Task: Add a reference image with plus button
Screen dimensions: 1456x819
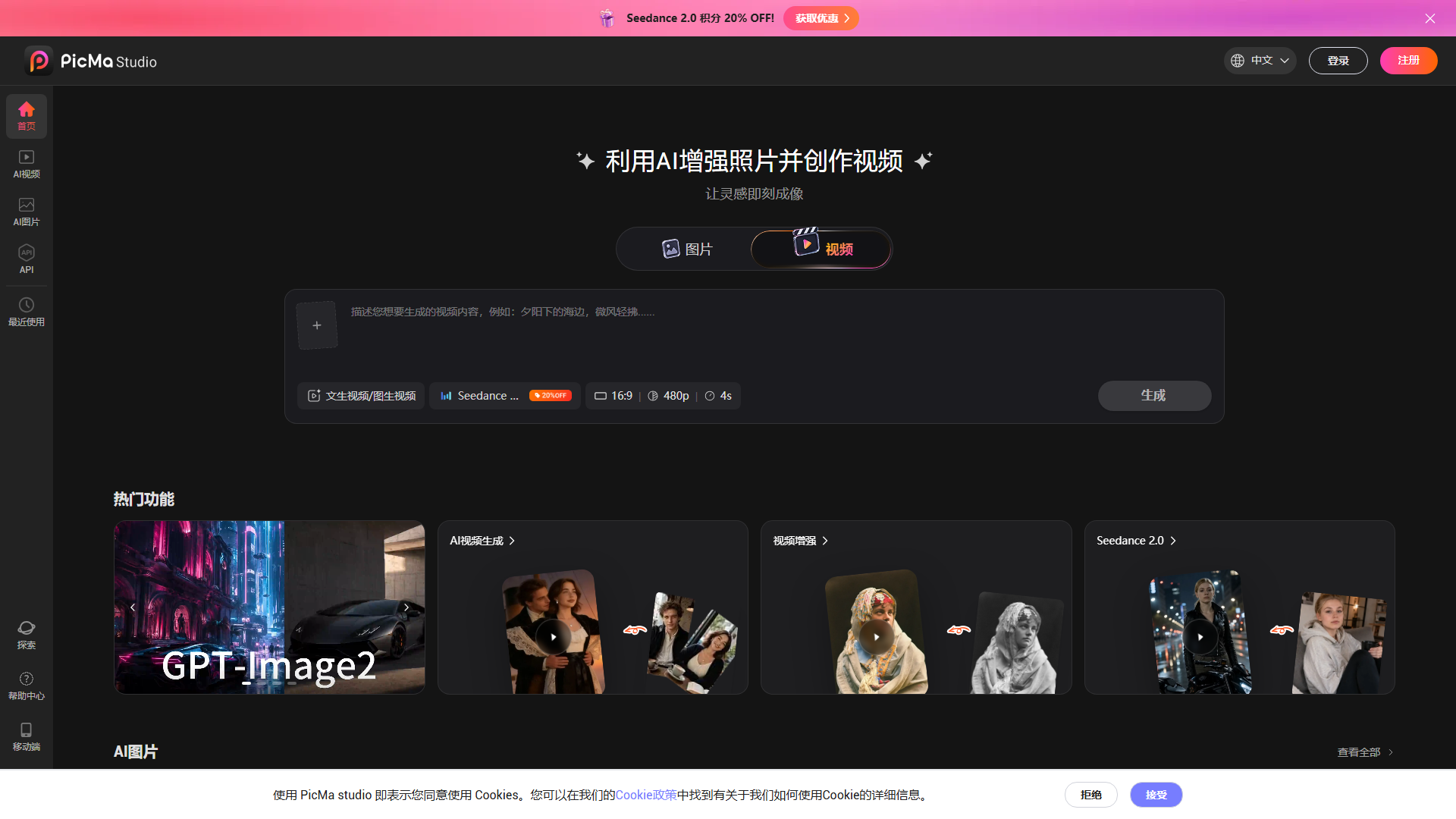Action: tap(317, 325)
